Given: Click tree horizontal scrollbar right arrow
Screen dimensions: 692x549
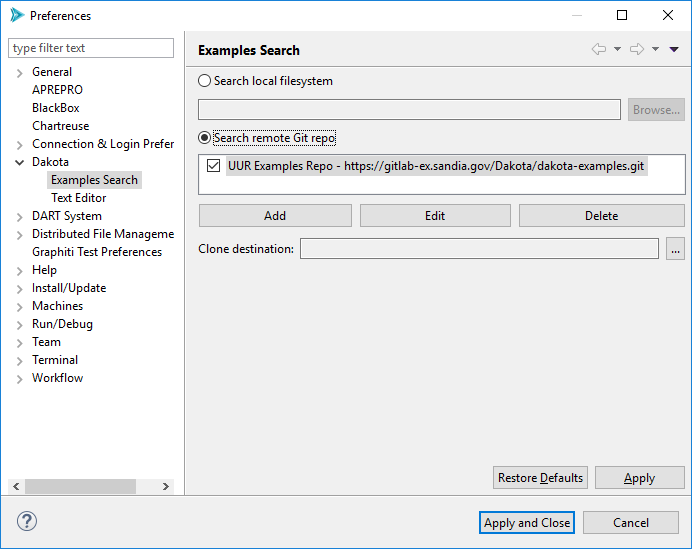Looking at the screenshot, I should [x=166, y=486].
